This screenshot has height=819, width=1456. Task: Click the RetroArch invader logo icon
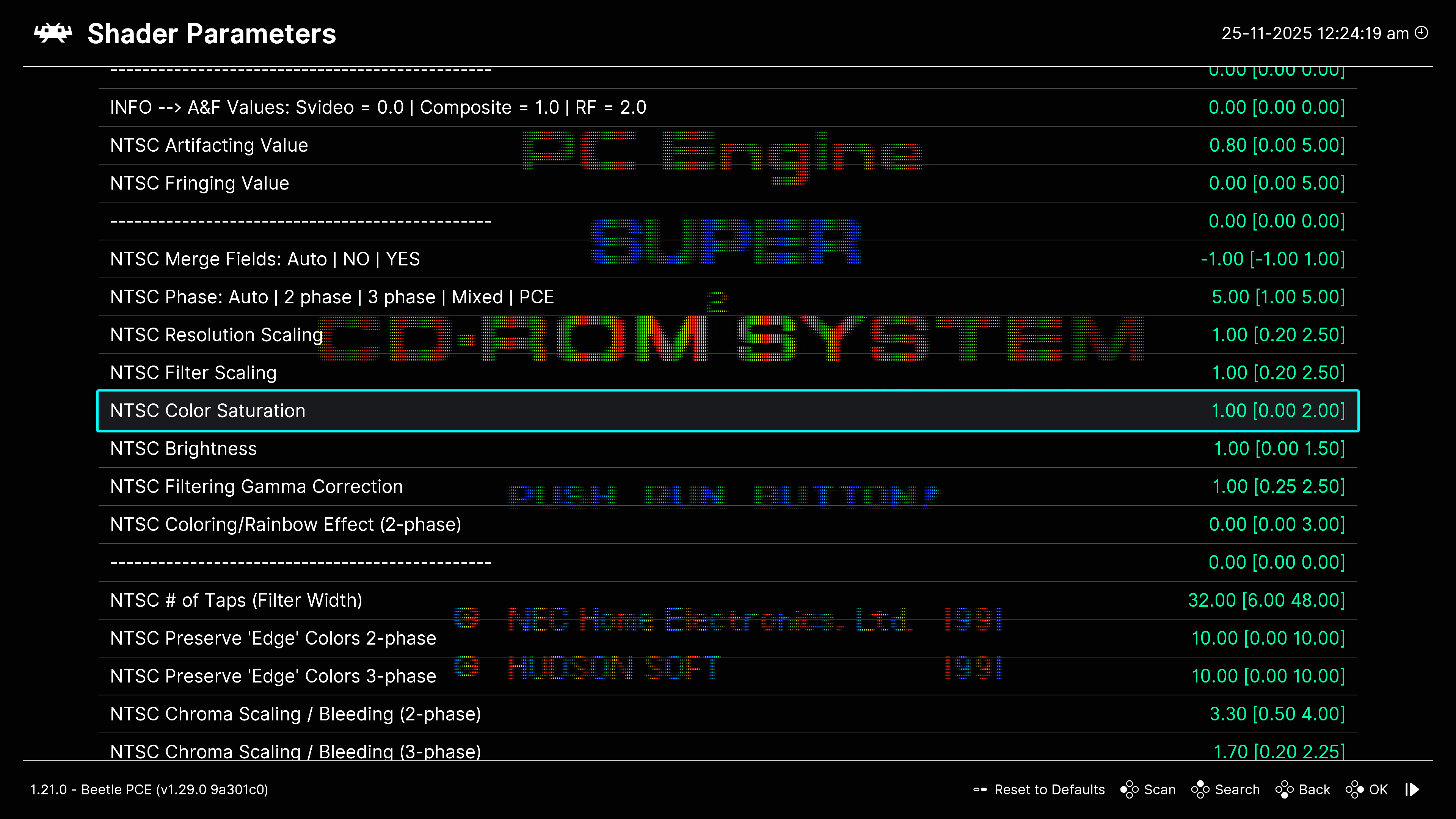pos(53,33)
